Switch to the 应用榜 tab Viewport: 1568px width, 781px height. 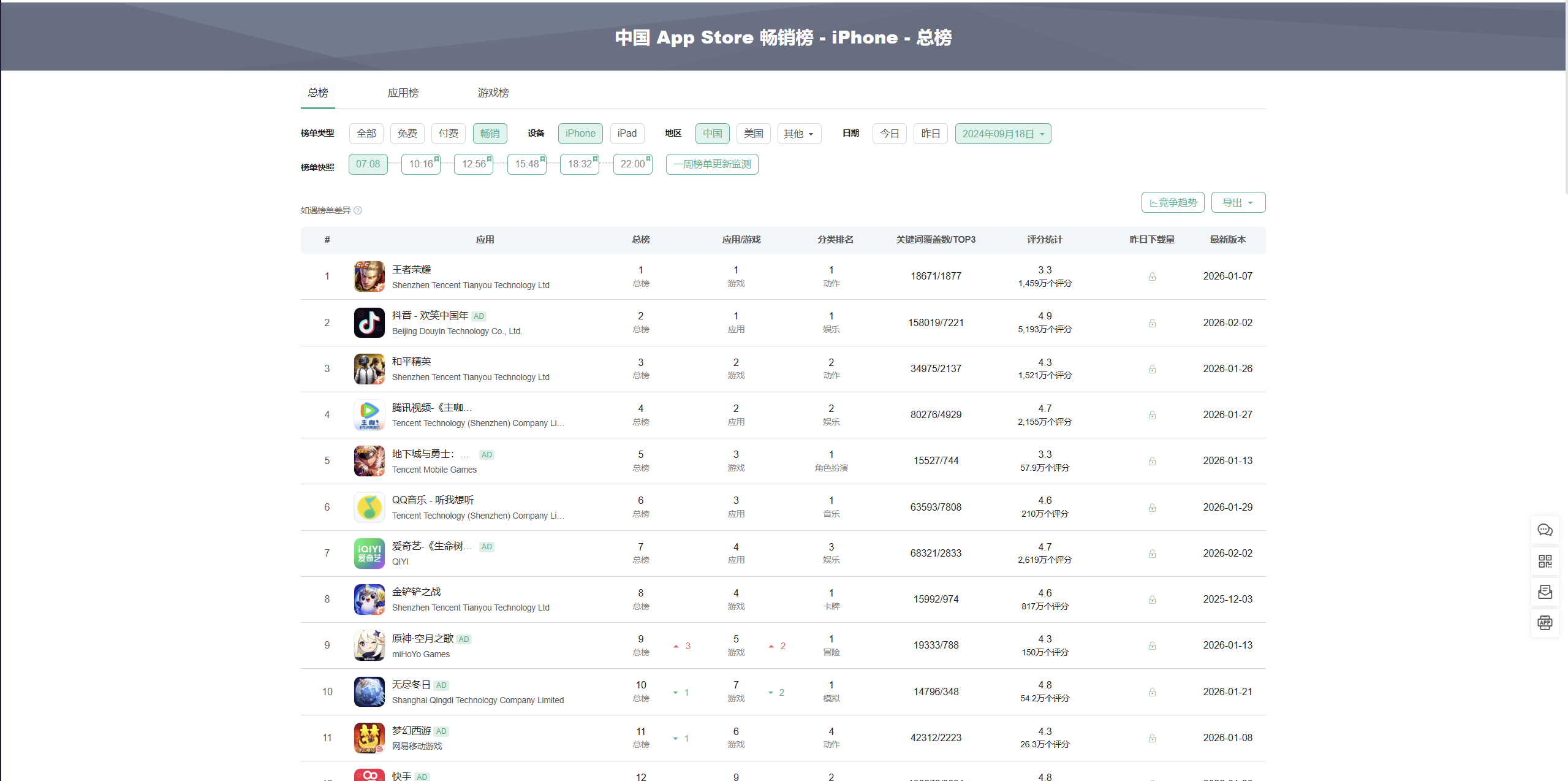(x=403, y=93)
